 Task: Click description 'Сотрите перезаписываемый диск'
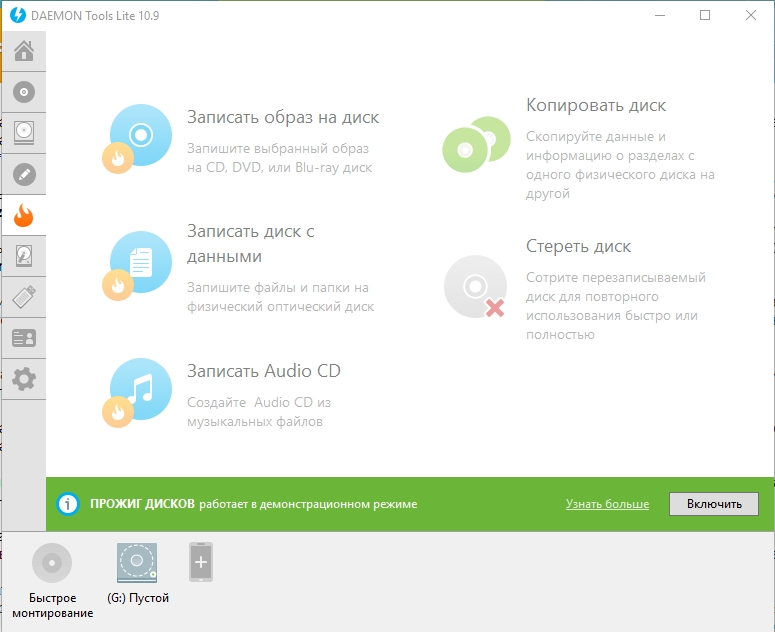tap(616, 306)
